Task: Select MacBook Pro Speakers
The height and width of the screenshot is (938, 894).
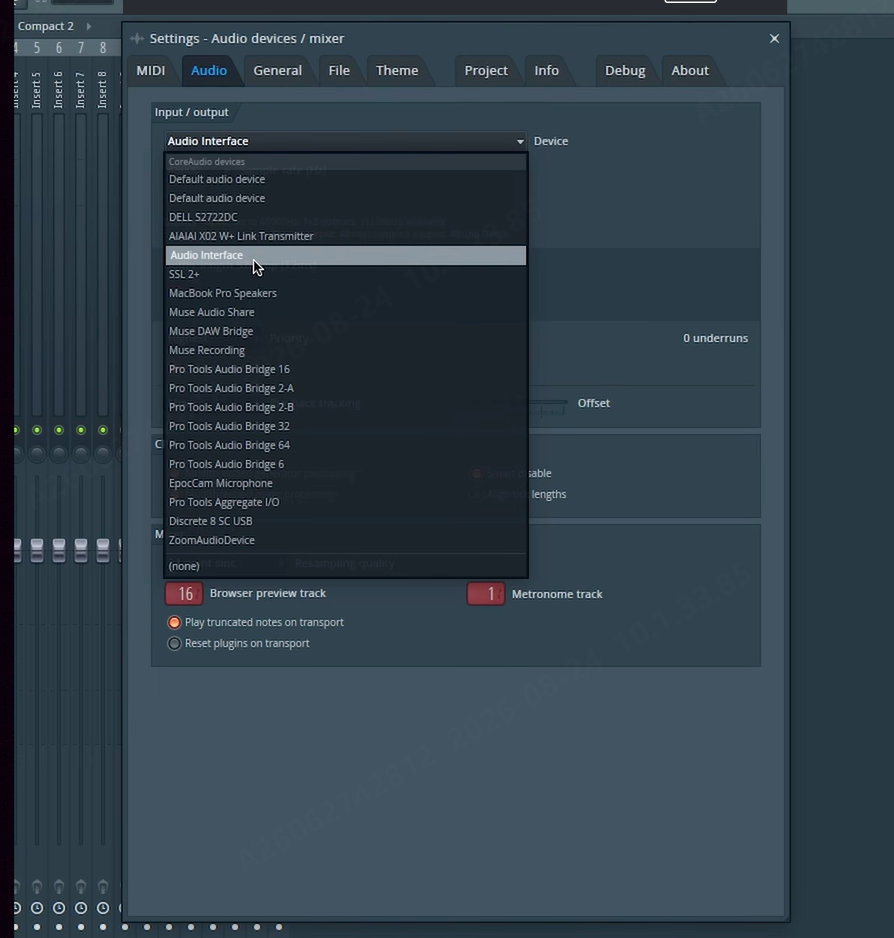Action: (346, 293)
